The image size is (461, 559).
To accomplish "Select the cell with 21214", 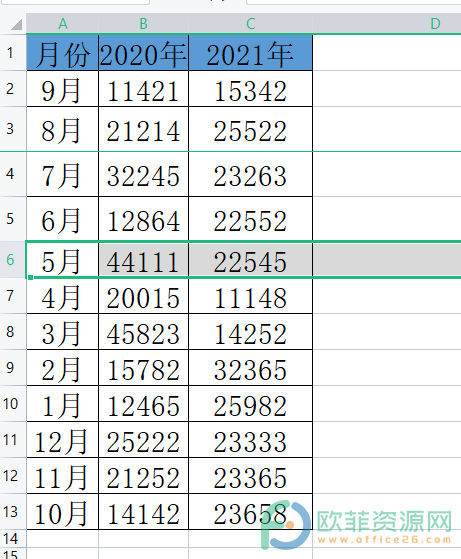I will [143, 129].
